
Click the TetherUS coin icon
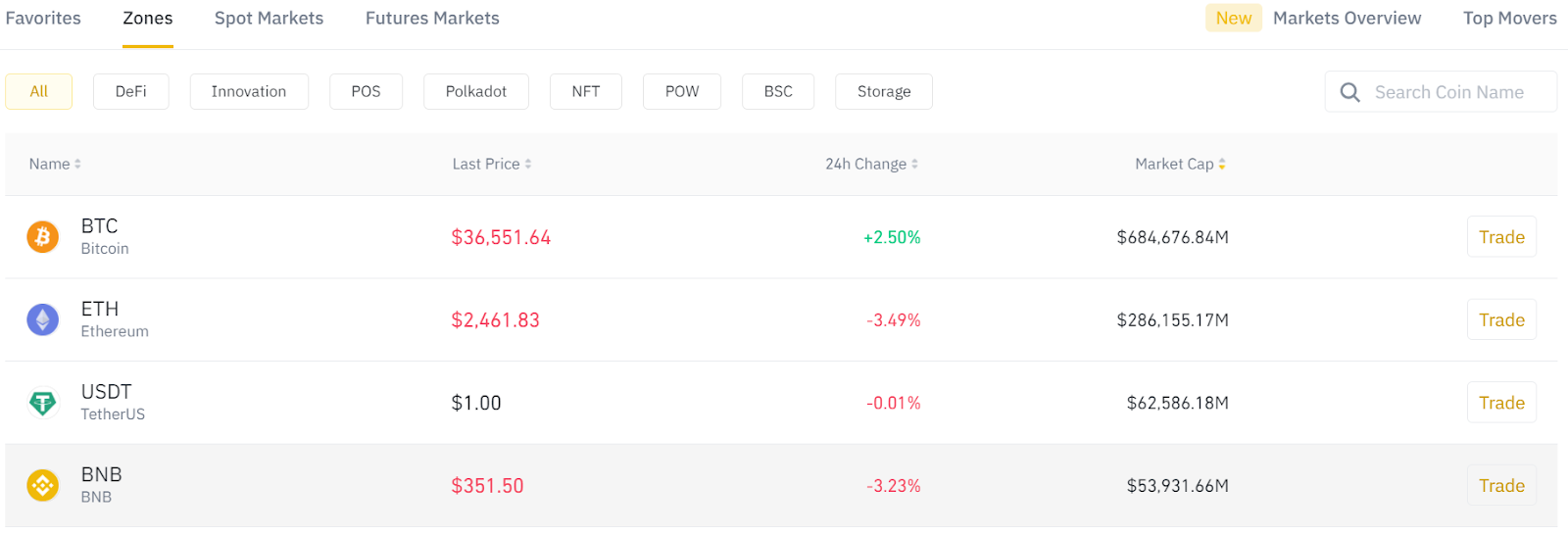42,403
